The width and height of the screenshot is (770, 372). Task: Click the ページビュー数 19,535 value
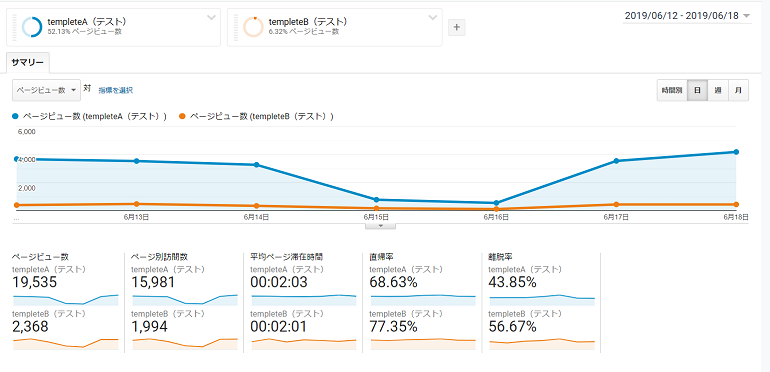(x=34, y=282)
